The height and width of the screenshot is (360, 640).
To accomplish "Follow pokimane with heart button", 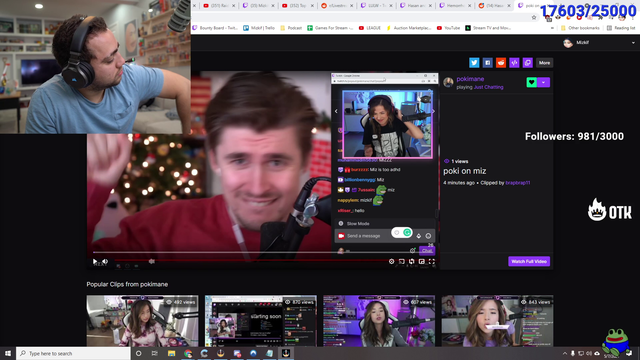I will click(x=531, y=82).
